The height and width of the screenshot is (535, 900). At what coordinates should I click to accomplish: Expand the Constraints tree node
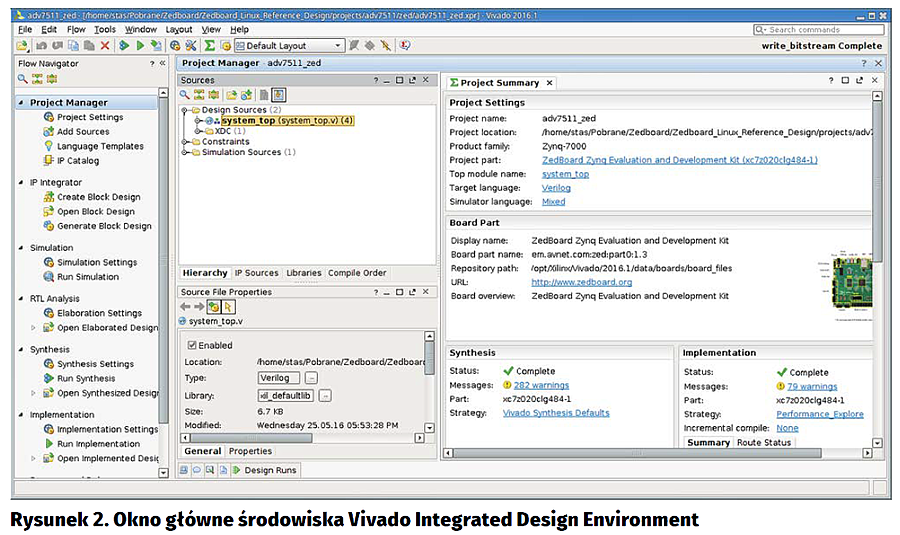pos(185,142)
